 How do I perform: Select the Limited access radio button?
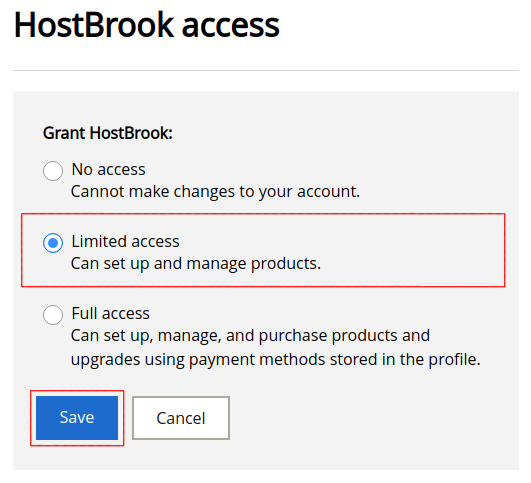pyautogui.click(x=53, y=243)
